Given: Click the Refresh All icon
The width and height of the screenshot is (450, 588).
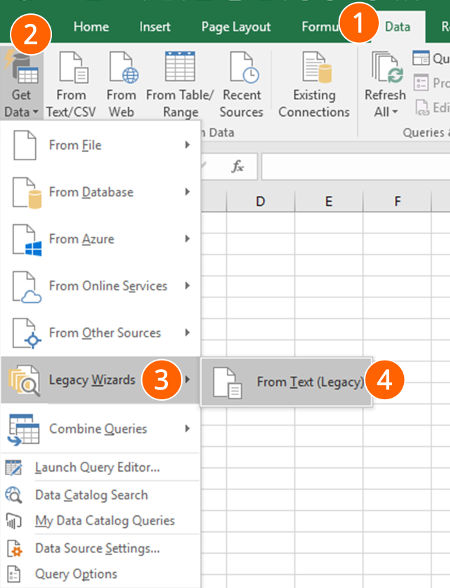Looking at the screenshot, I should click(387, 68).
